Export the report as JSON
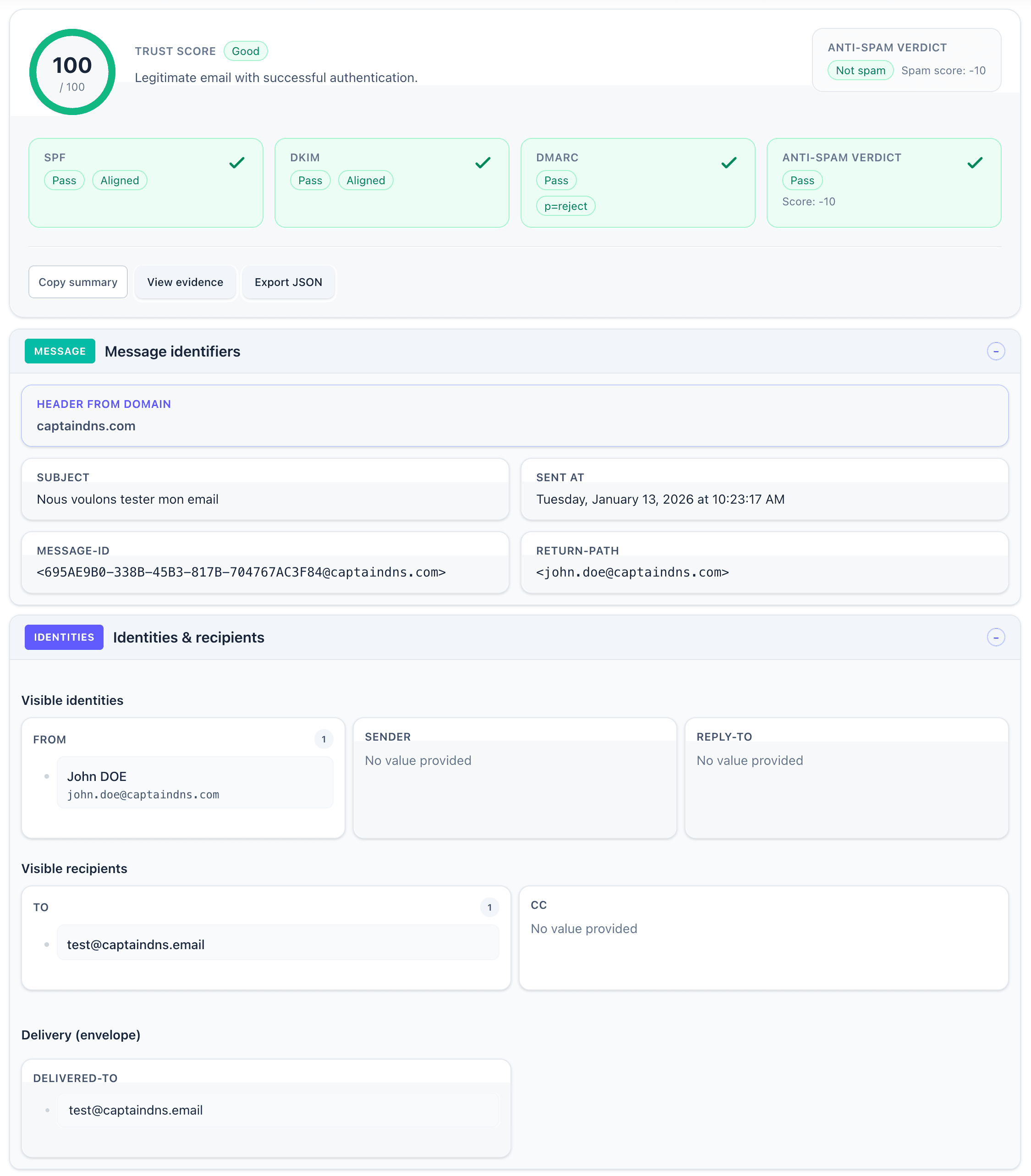The image size is (1031, 1176). [x=288, y=282]
